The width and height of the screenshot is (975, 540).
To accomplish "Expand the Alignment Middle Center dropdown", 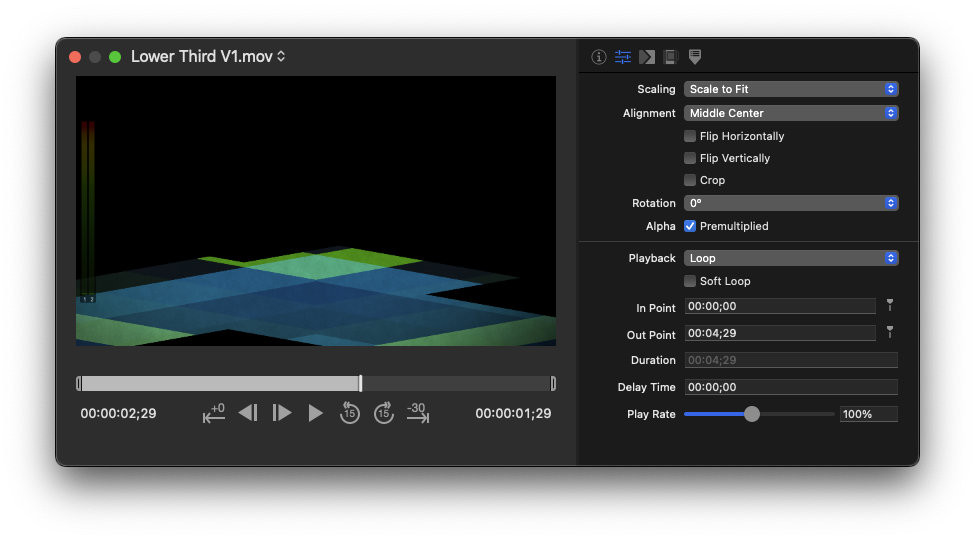I will point(791,113).
